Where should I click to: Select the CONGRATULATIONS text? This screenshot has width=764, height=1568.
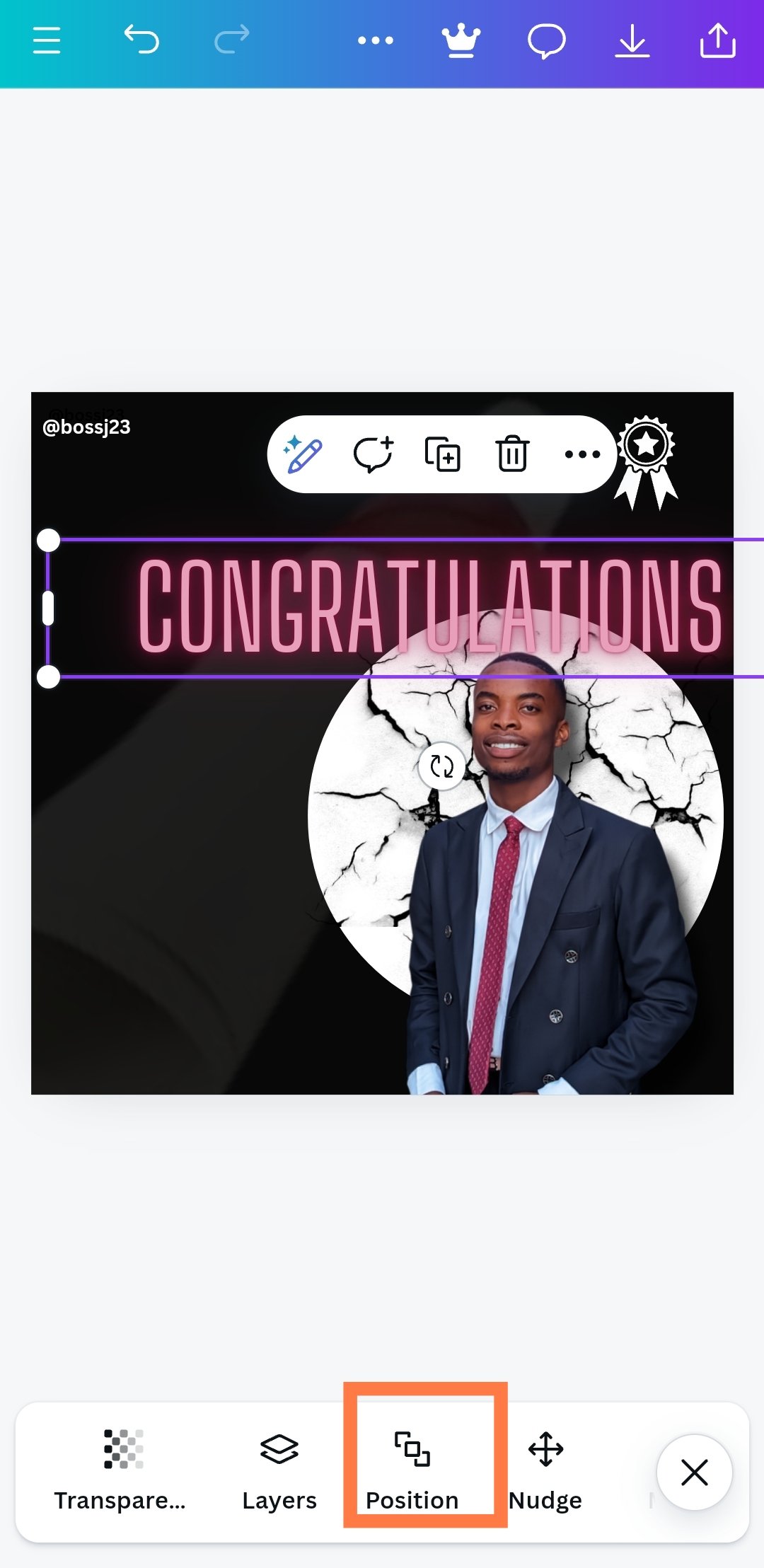tap(430, 606)
